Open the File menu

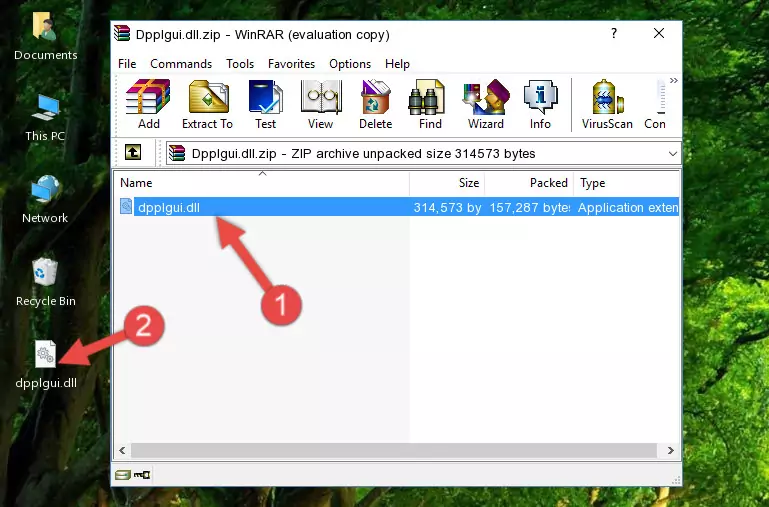(127, 64)
